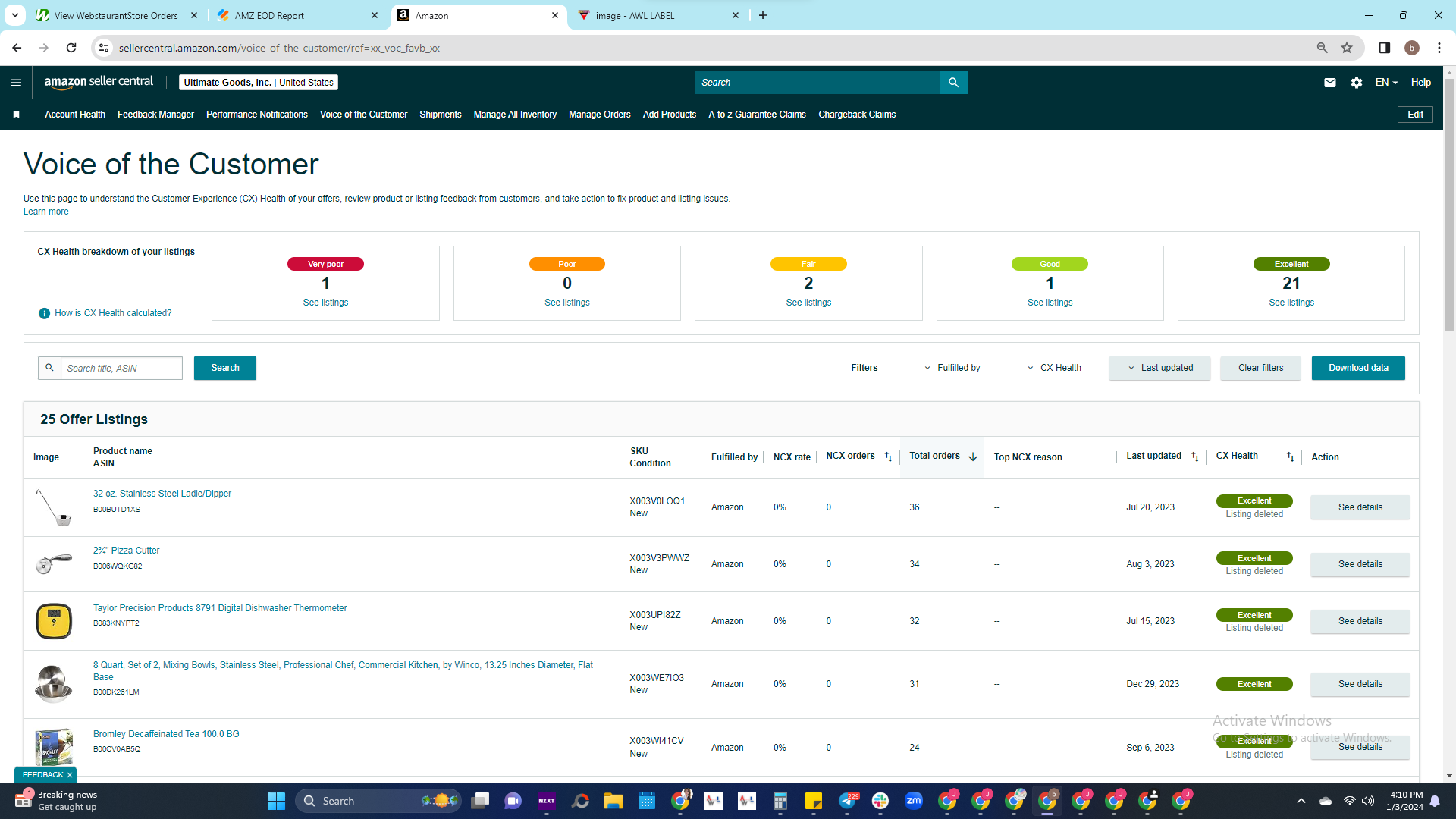Expand the Last updated filter dropdown
1456x819 pixels.
pos(1159,368)
